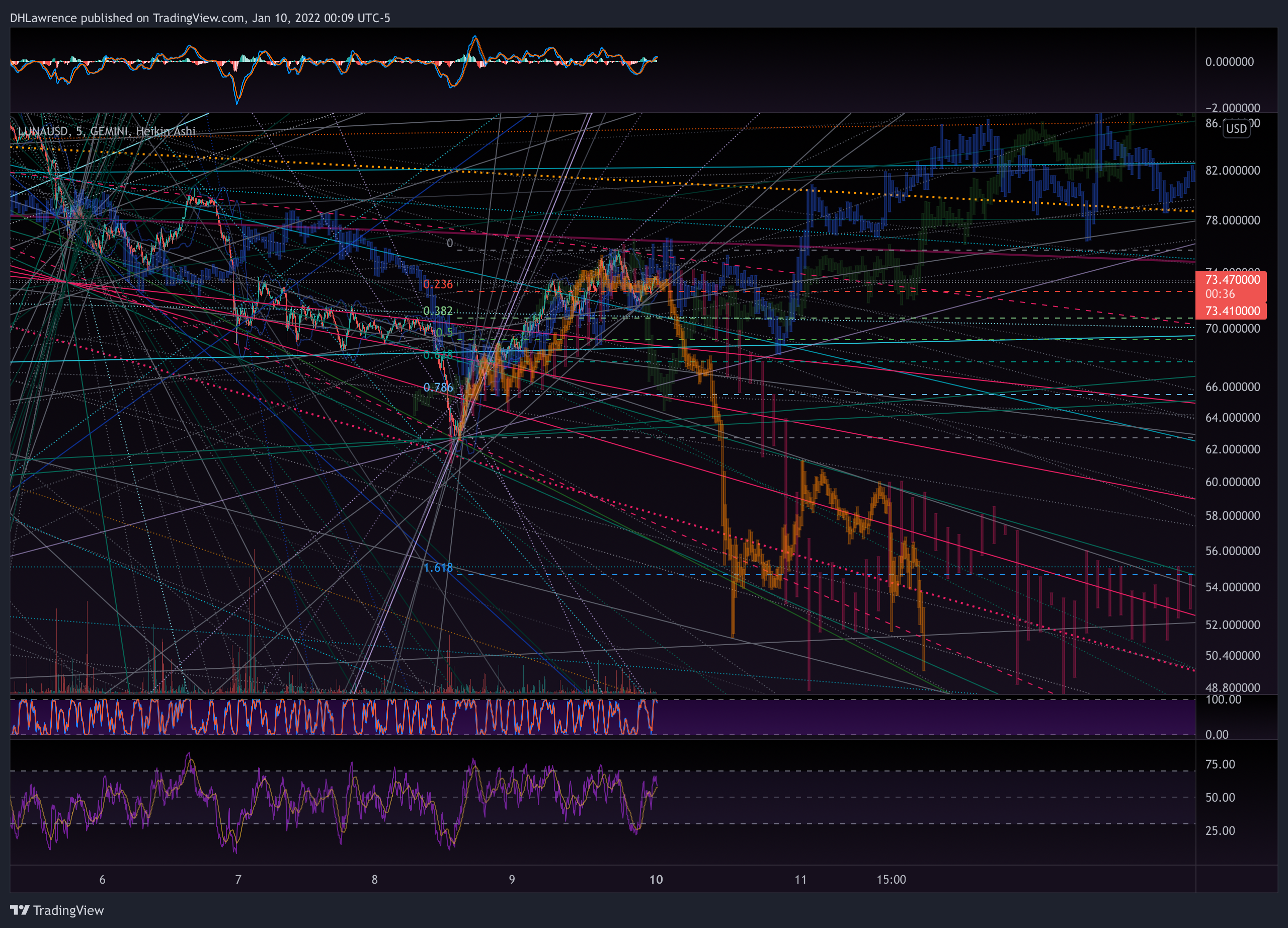Viewport: 1288px width, 928px height.
Task: Click the 25.00 RSI axis value
Action: (1220, 831)
